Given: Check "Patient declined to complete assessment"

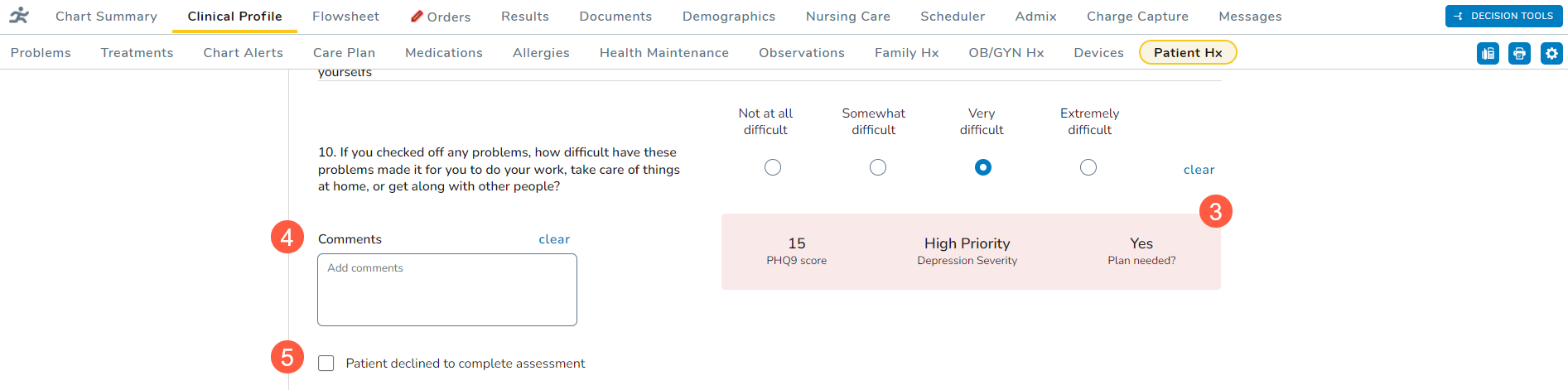Looking at the screenshot, I should point(326,364).
